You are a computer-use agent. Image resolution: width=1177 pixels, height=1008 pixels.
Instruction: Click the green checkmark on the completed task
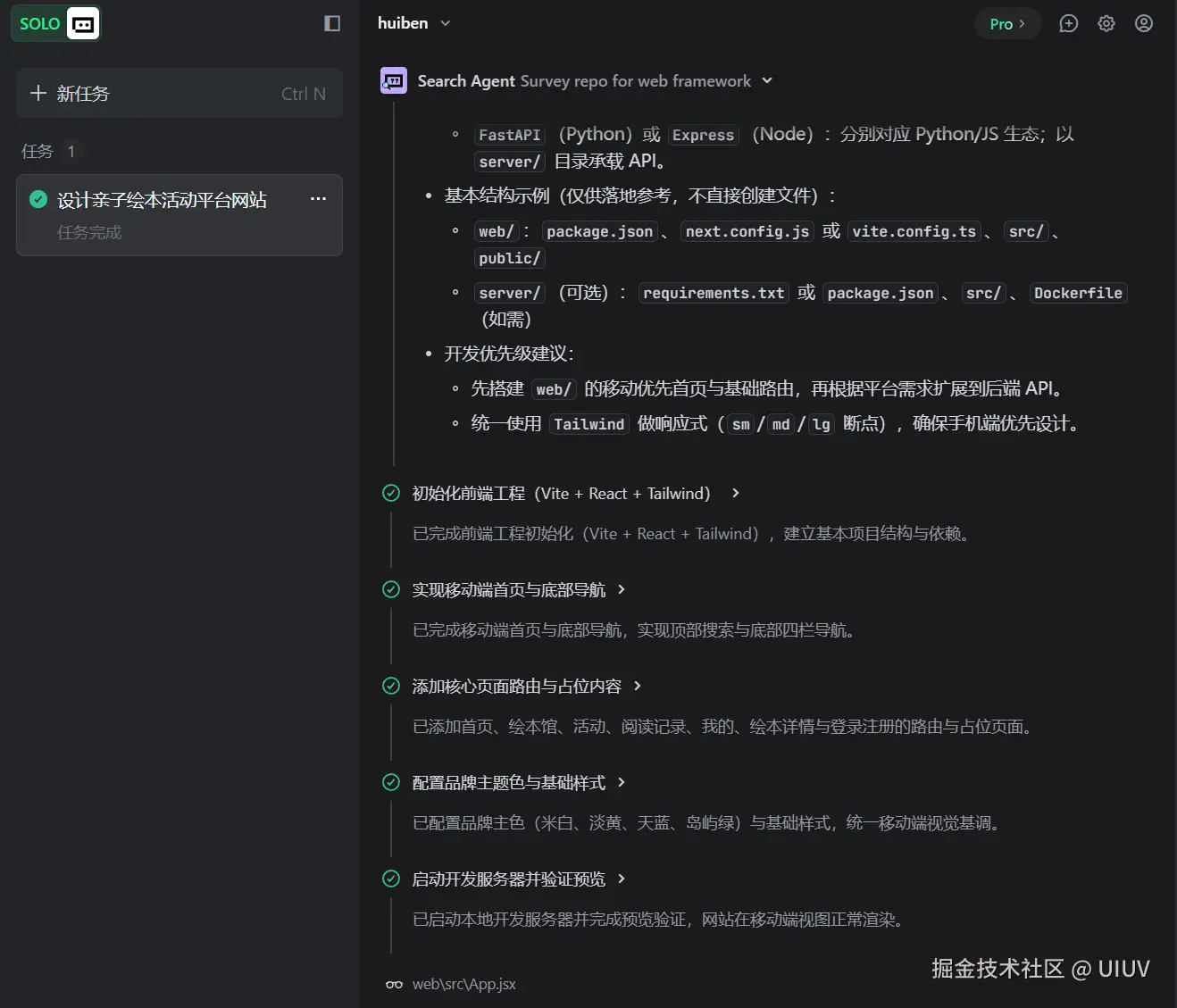[x=38, y=199]
